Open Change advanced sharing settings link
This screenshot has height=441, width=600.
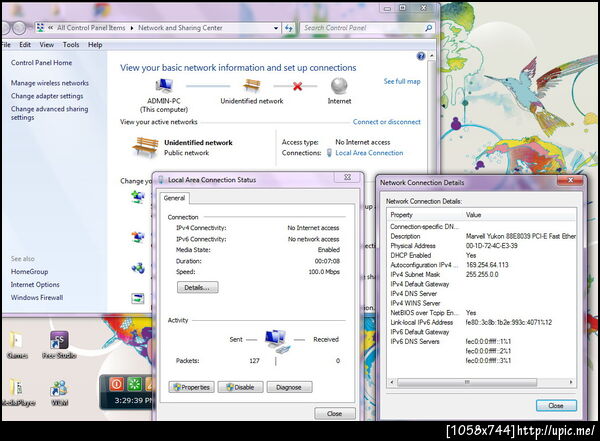(x=49, y=113)
